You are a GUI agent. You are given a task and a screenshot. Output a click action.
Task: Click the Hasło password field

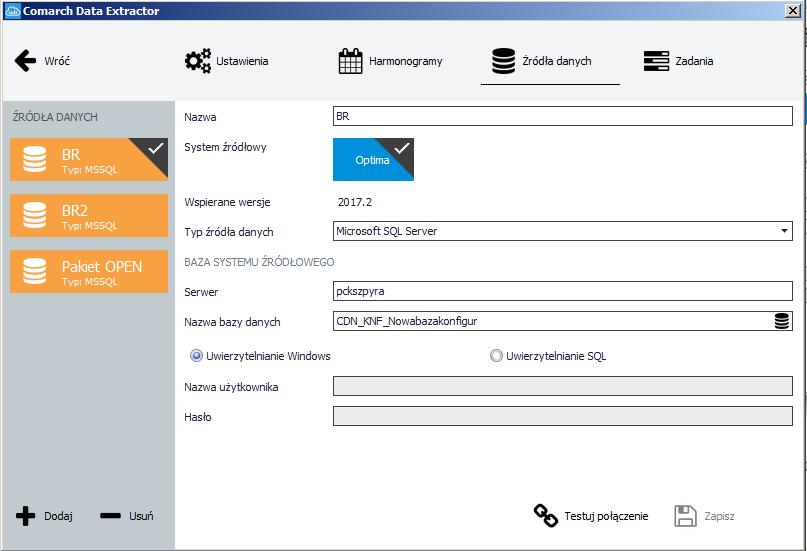point(563,416)
